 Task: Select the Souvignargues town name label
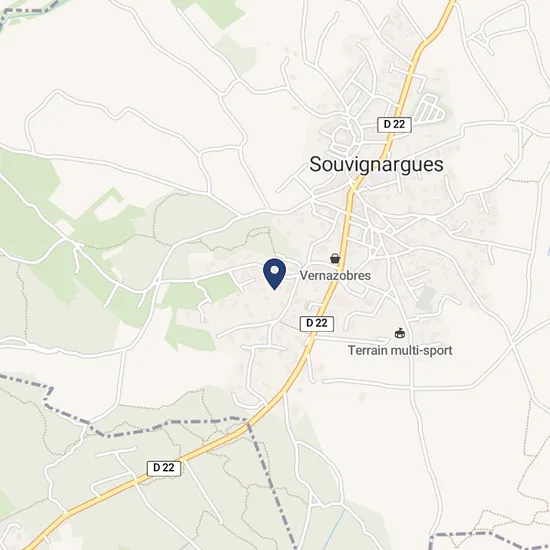376,164
